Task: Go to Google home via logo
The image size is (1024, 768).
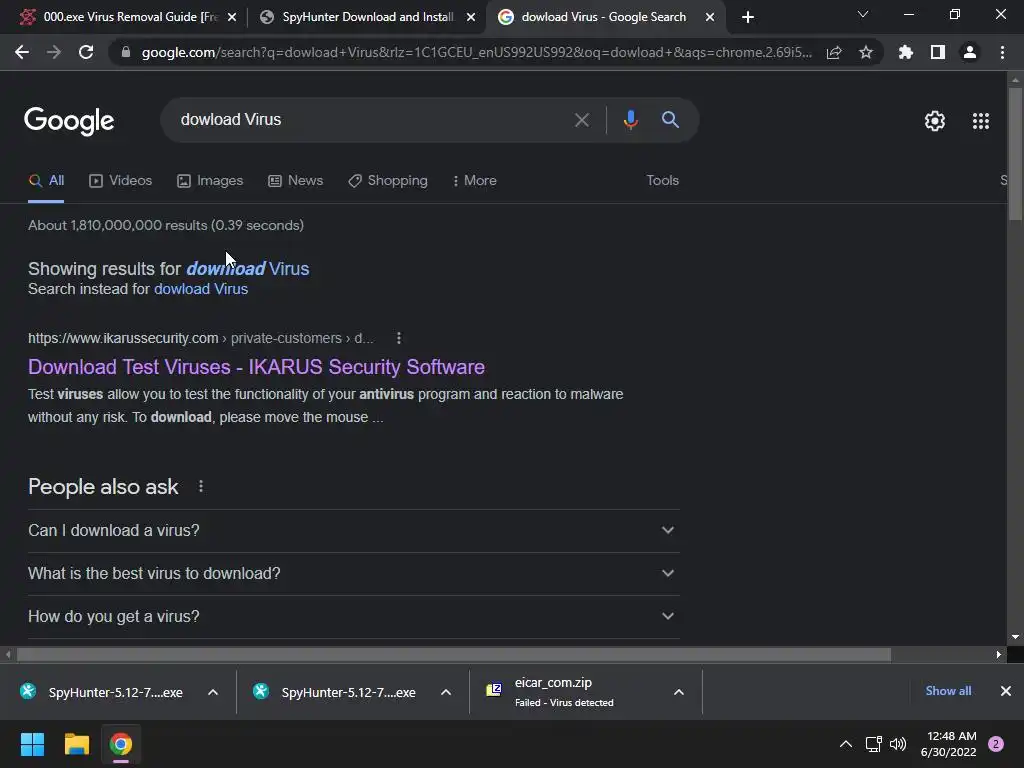Action: click(69, 121)
